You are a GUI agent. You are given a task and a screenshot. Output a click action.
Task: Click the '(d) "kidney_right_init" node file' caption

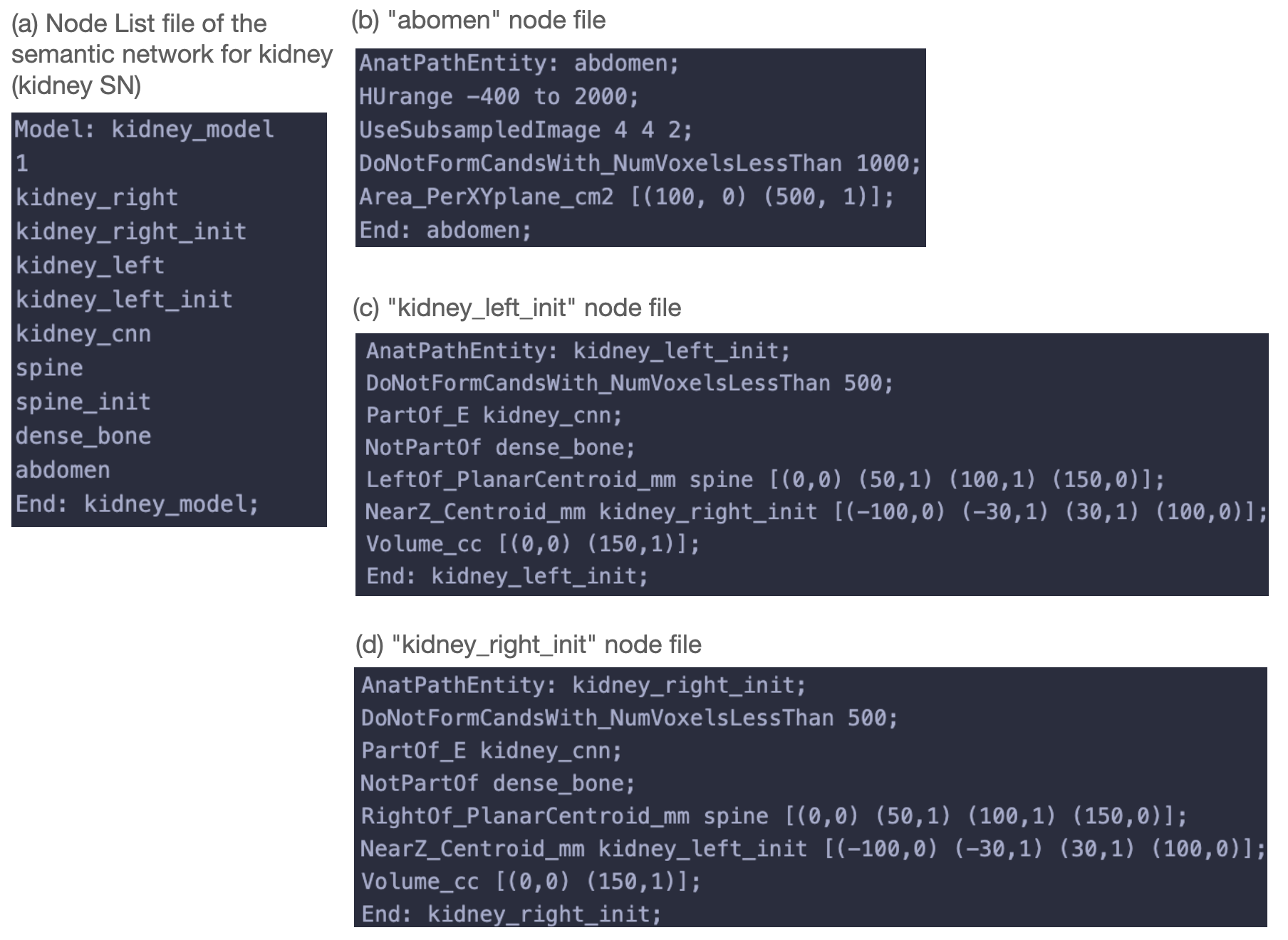click(x=528, y=645)
